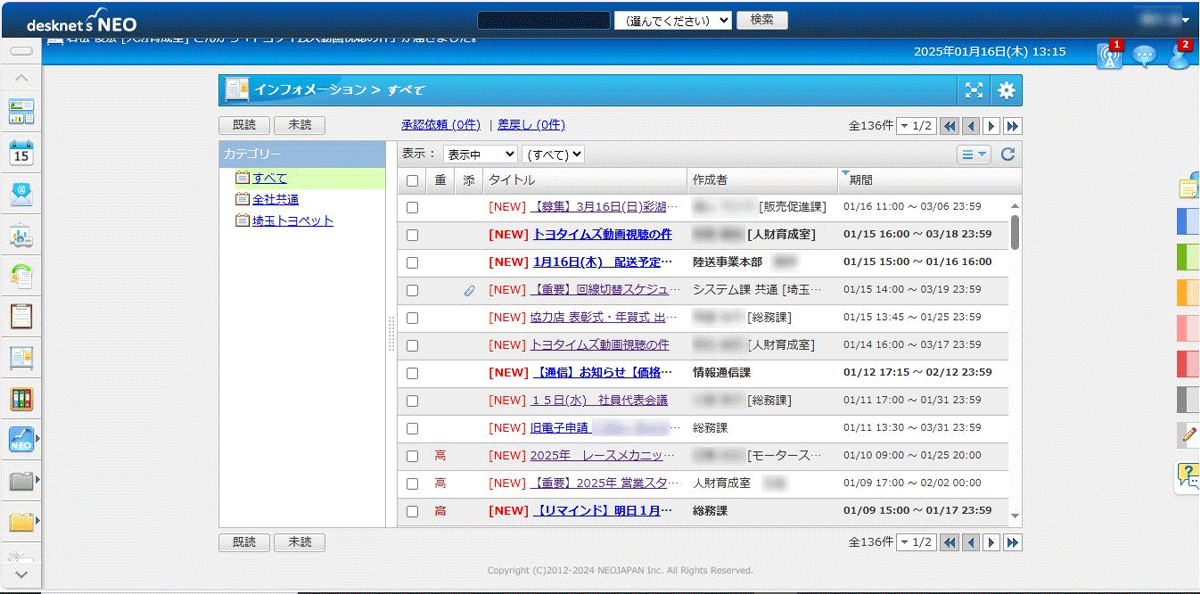Click the antenna notification icon with badge
Screen dimensions: 1200x594
coord(1109,56)
